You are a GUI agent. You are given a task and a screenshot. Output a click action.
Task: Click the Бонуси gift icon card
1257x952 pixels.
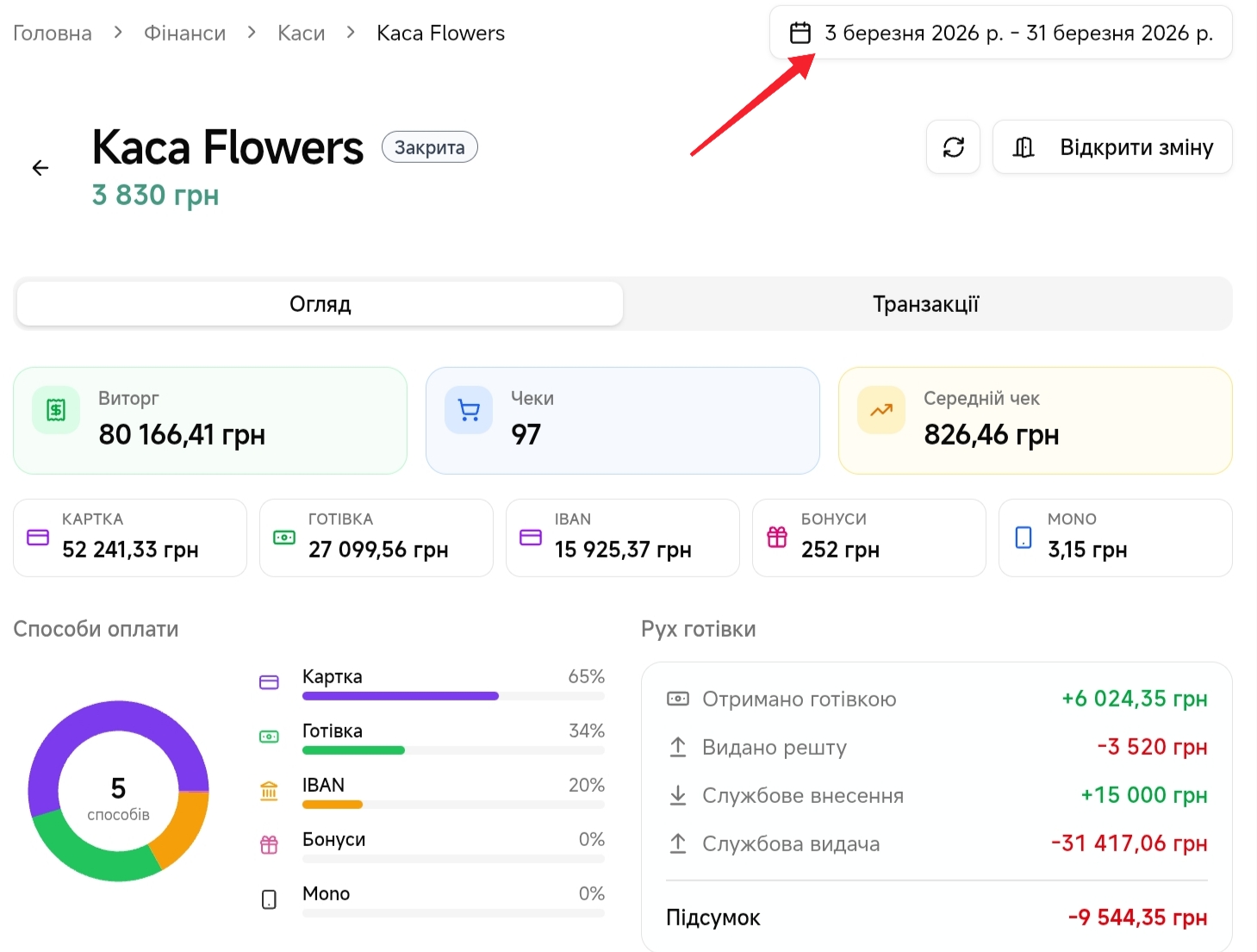tap(777, 538)
